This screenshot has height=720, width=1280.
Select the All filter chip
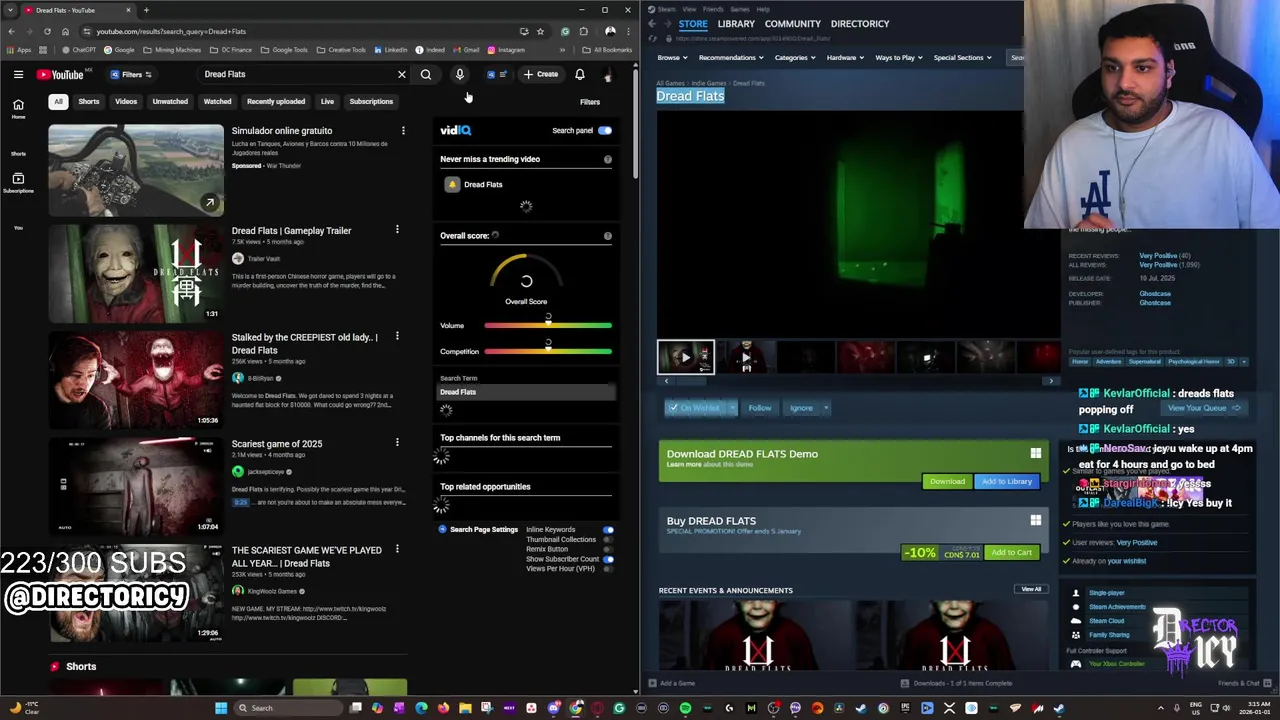tap(58, 101)
